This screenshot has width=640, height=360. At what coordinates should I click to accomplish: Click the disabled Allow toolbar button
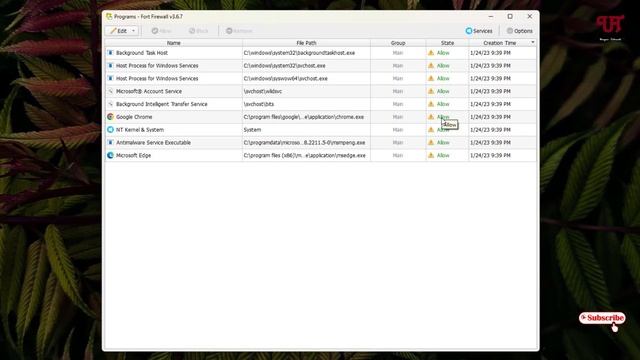point(162,31)
